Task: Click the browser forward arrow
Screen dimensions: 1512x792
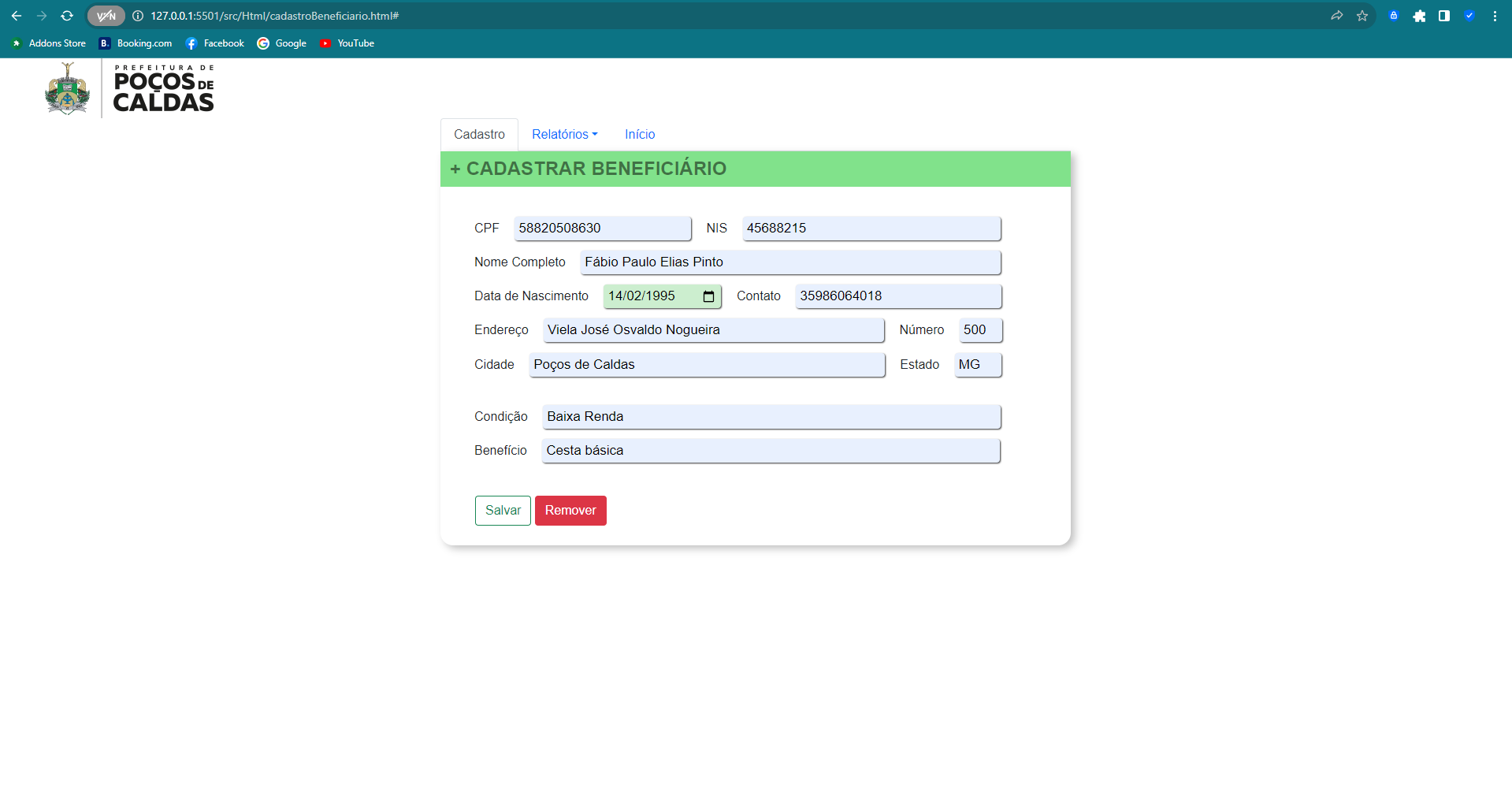Action: point(42,16)
